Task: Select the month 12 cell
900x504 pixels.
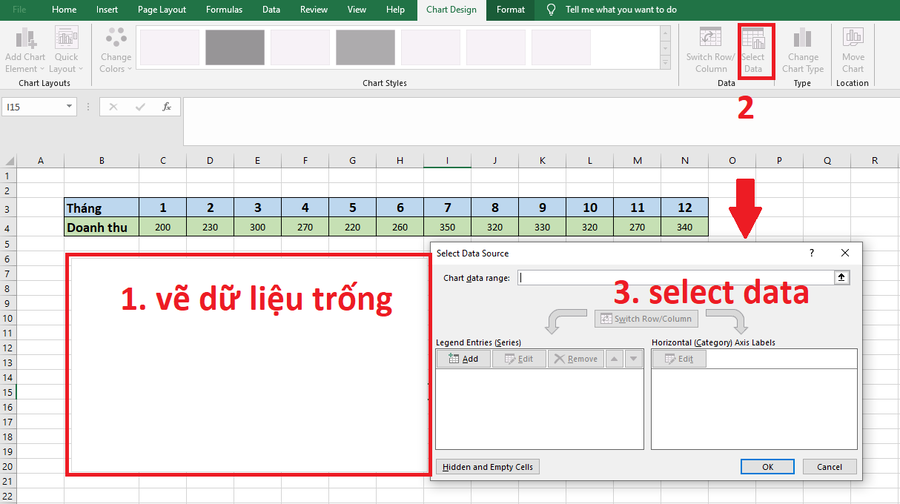Action: pyautogui.click(x=684, y=208)
